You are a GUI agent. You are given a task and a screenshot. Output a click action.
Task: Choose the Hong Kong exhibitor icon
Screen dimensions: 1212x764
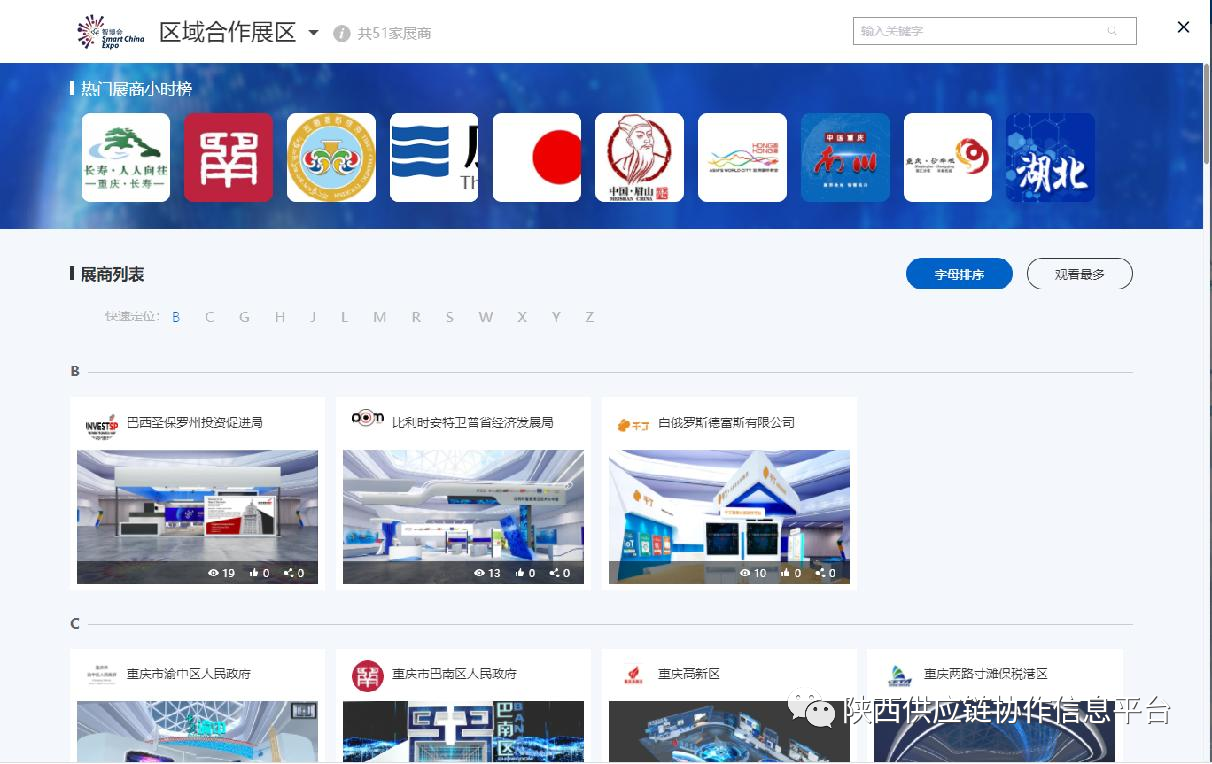(742, 157)
